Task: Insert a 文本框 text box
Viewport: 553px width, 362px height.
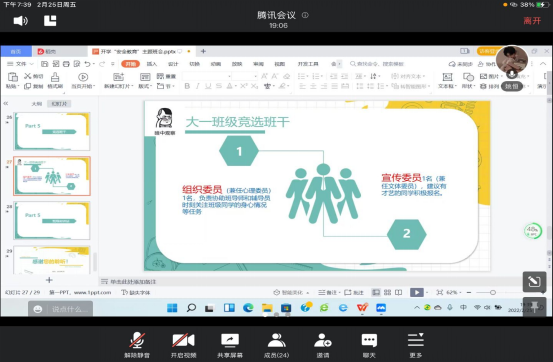Action: (x=447, y=81)
